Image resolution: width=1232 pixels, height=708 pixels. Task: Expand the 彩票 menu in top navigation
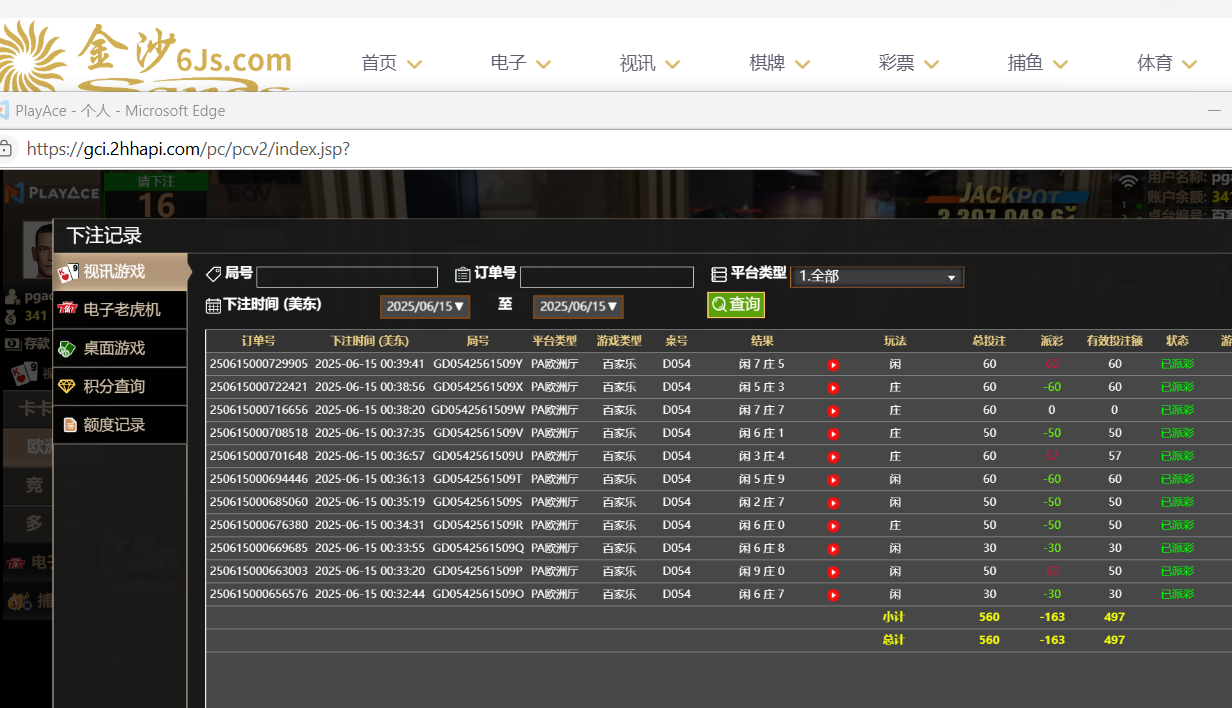[908, 63]
